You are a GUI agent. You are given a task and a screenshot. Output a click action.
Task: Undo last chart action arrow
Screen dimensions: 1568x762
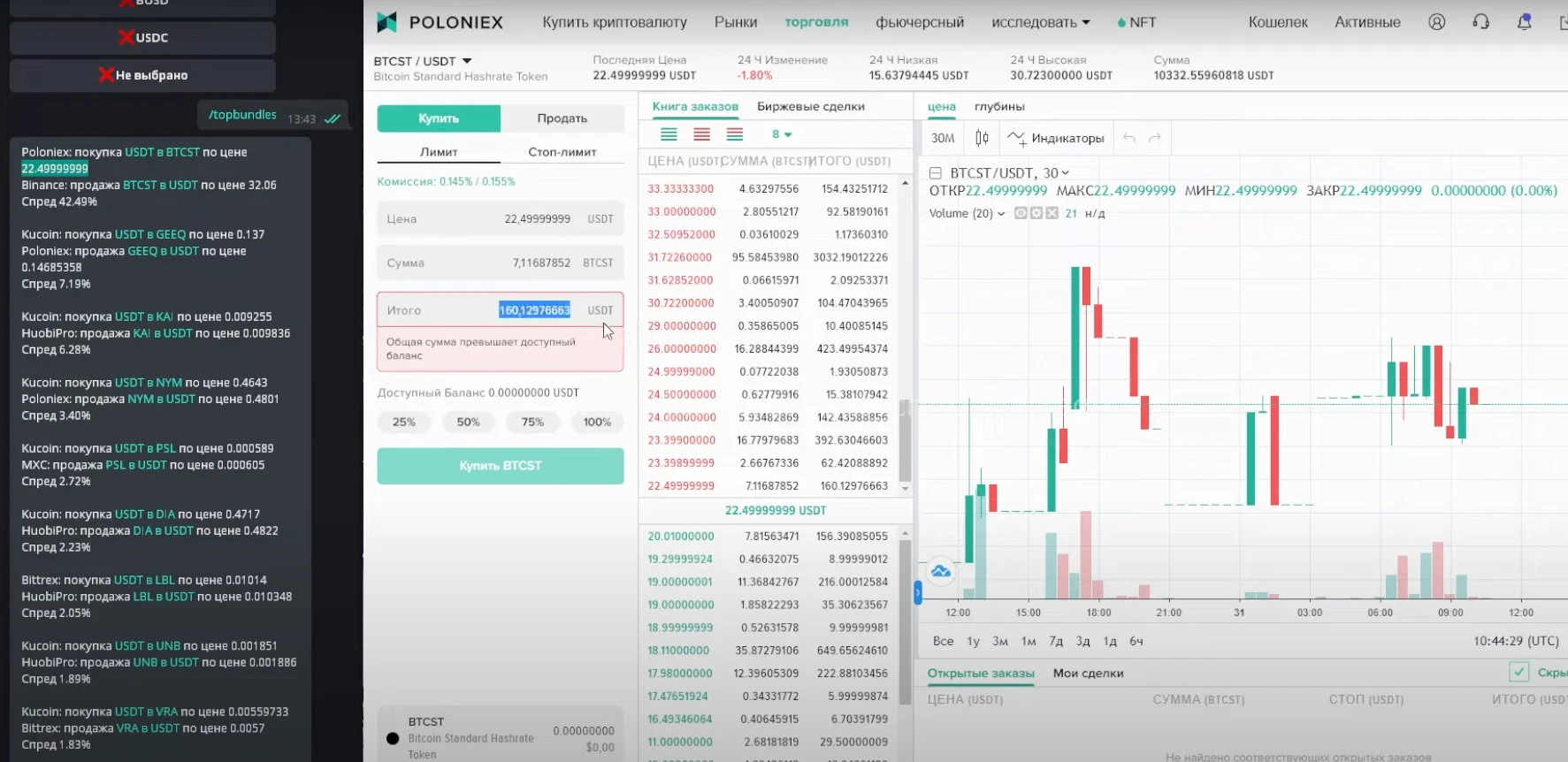[1129, 138]
